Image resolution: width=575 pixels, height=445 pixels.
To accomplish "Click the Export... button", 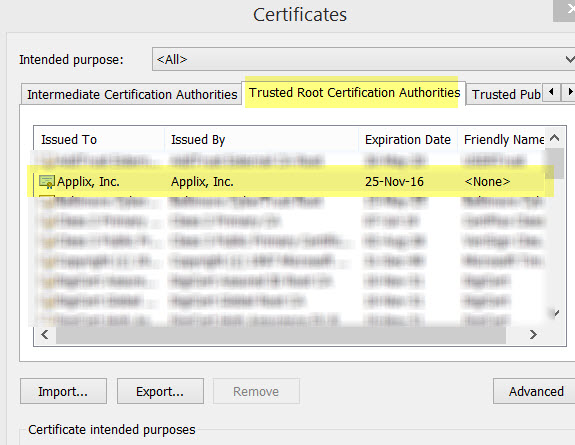I will [x=160, y=391].
